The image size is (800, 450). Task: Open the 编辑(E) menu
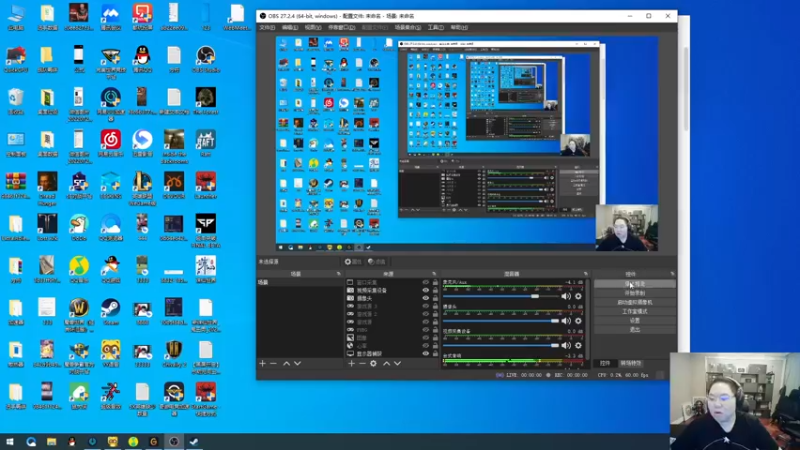(289, 28)
